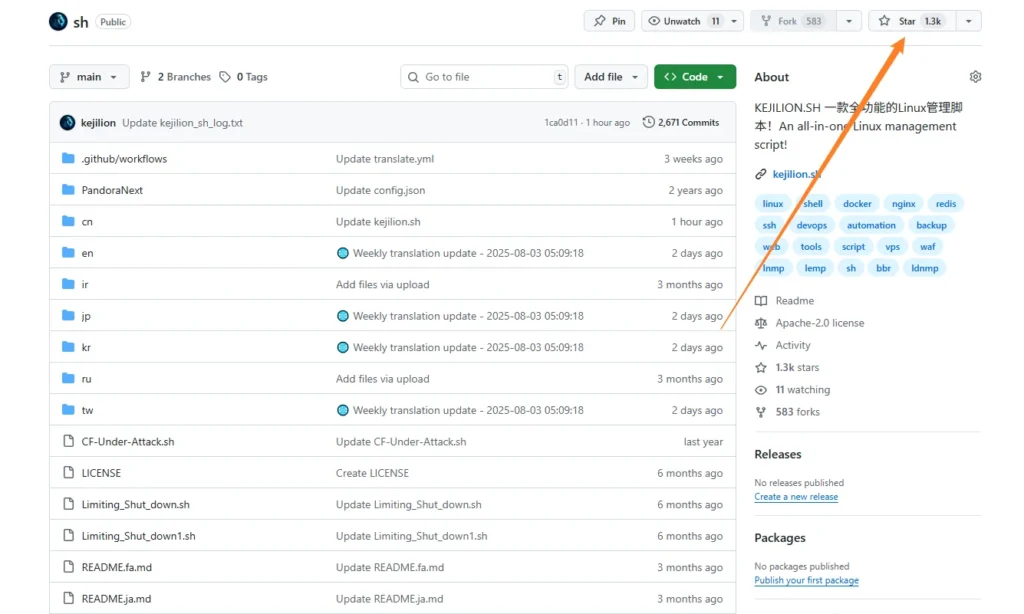The image size is (1024, 614).
Task: Select the linux topic tag
Action: pos(773,204)
